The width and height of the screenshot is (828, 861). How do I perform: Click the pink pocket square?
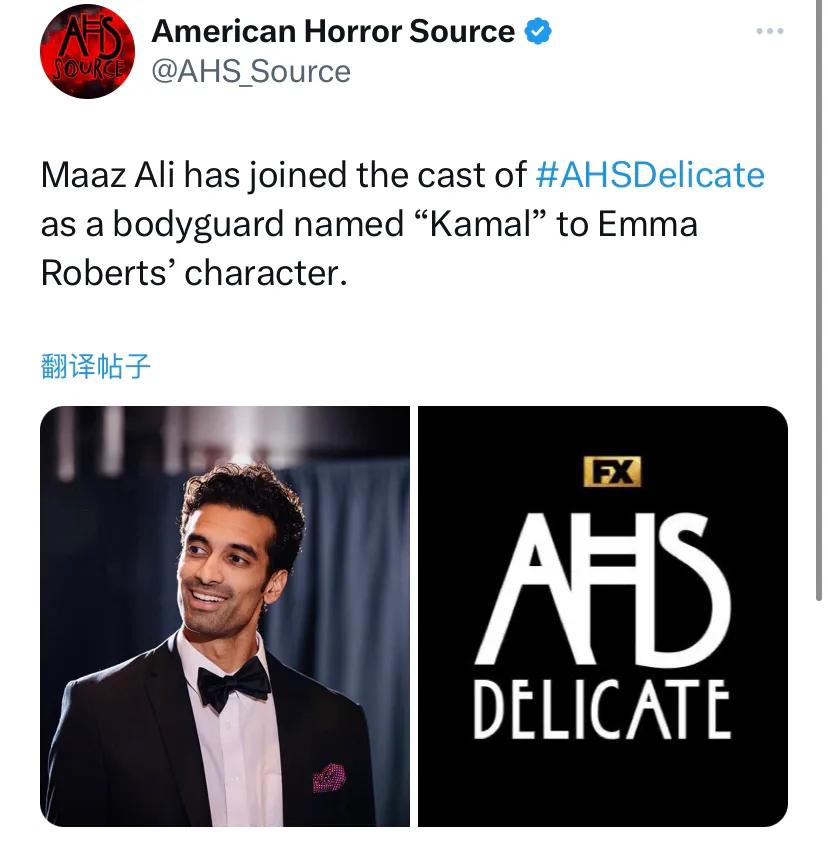click(x=329, y=777)
